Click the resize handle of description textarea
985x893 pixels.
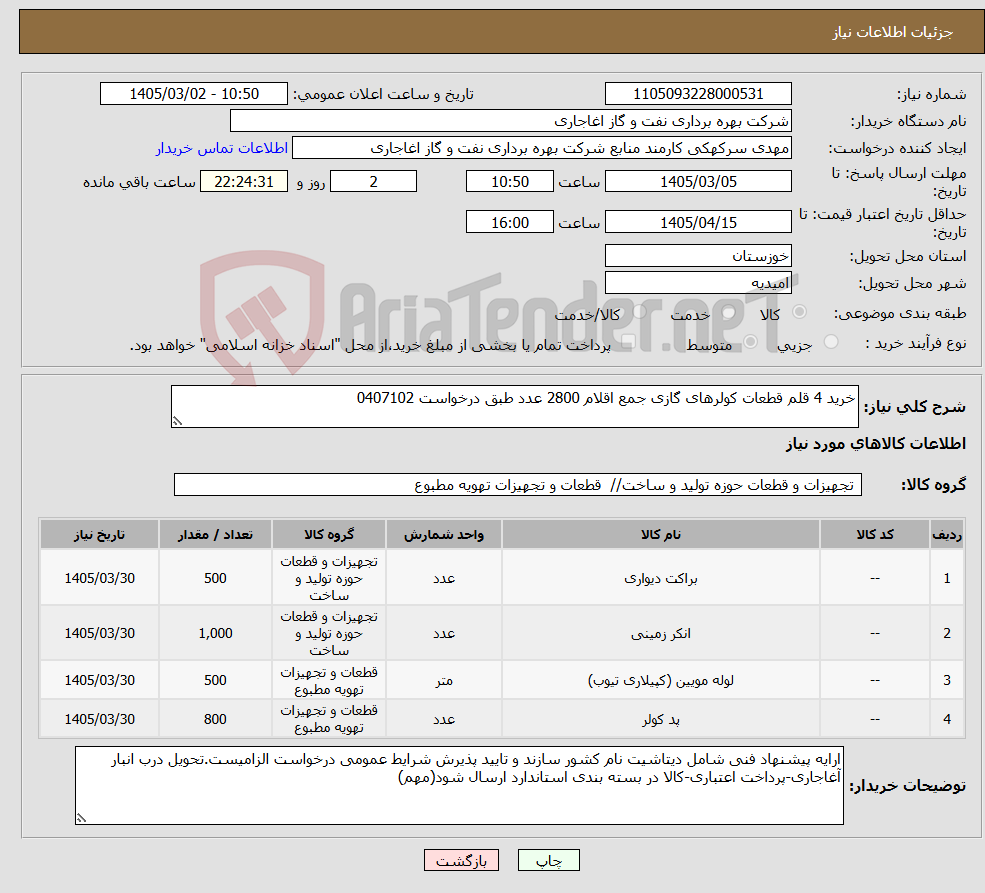177,421
